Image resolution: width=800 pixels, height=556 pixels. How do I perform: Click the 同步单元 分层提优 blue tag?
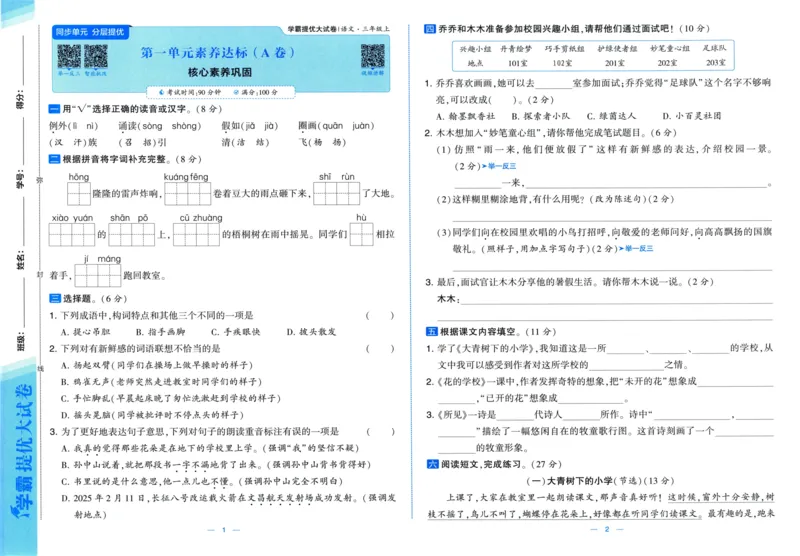tap(90, 32)
